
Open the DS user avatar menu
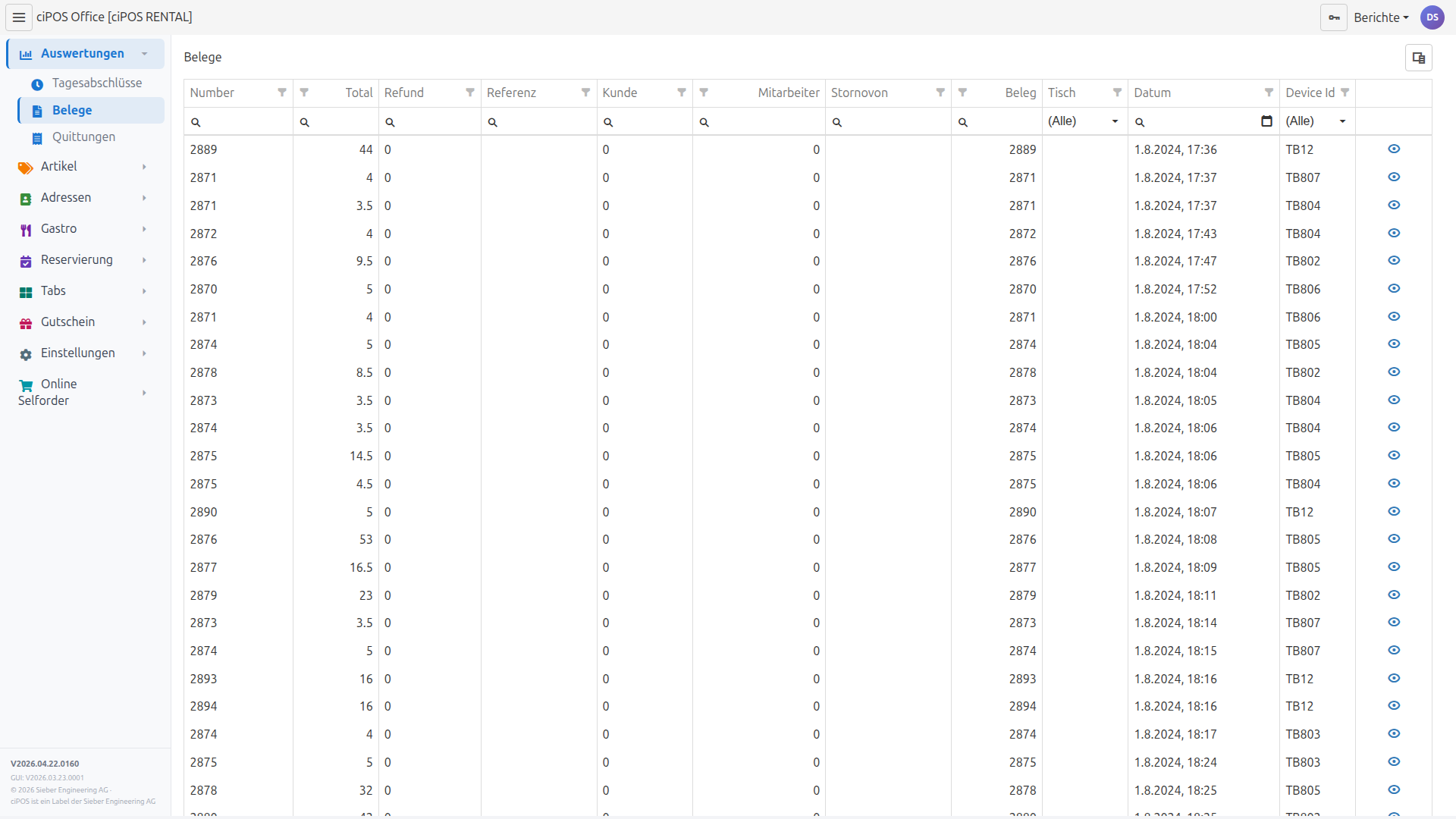tap(1432, 17)
